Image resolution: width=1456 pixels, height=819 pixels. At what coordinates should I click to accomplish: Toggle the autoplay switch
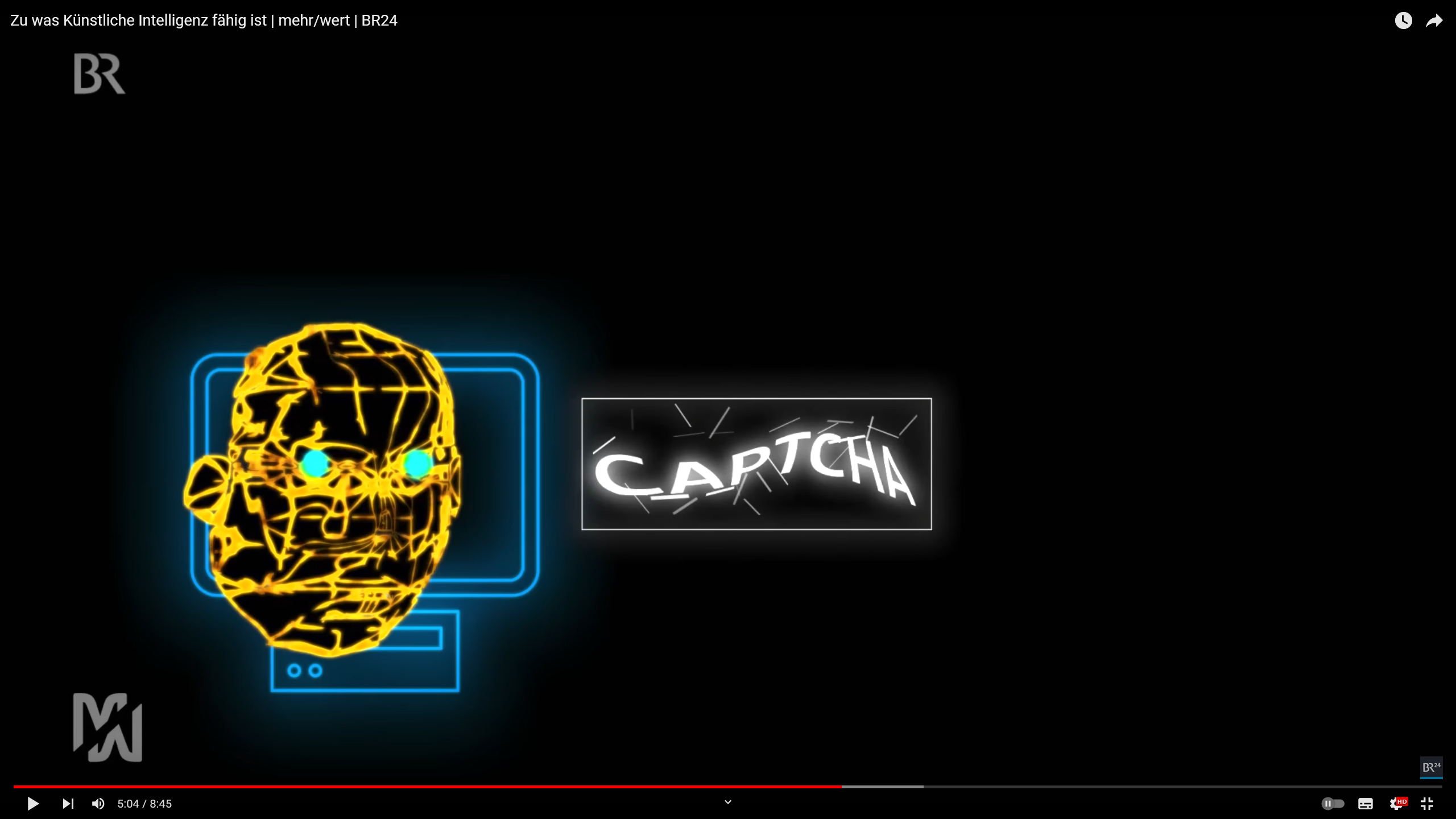pyautogui.click(x=1333, y=804)
